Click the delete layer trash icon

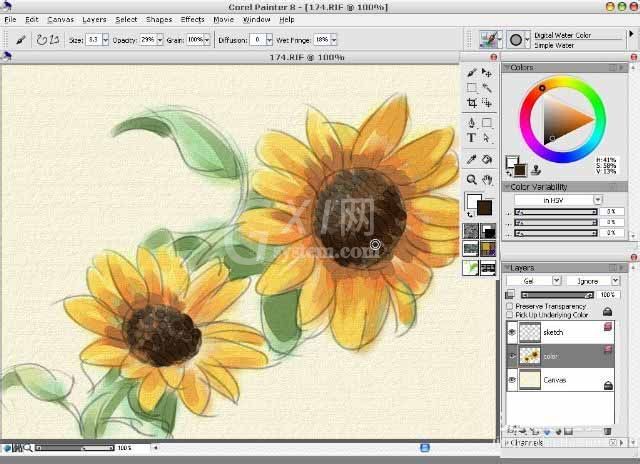pyautogui.click(x=607, y=431)
